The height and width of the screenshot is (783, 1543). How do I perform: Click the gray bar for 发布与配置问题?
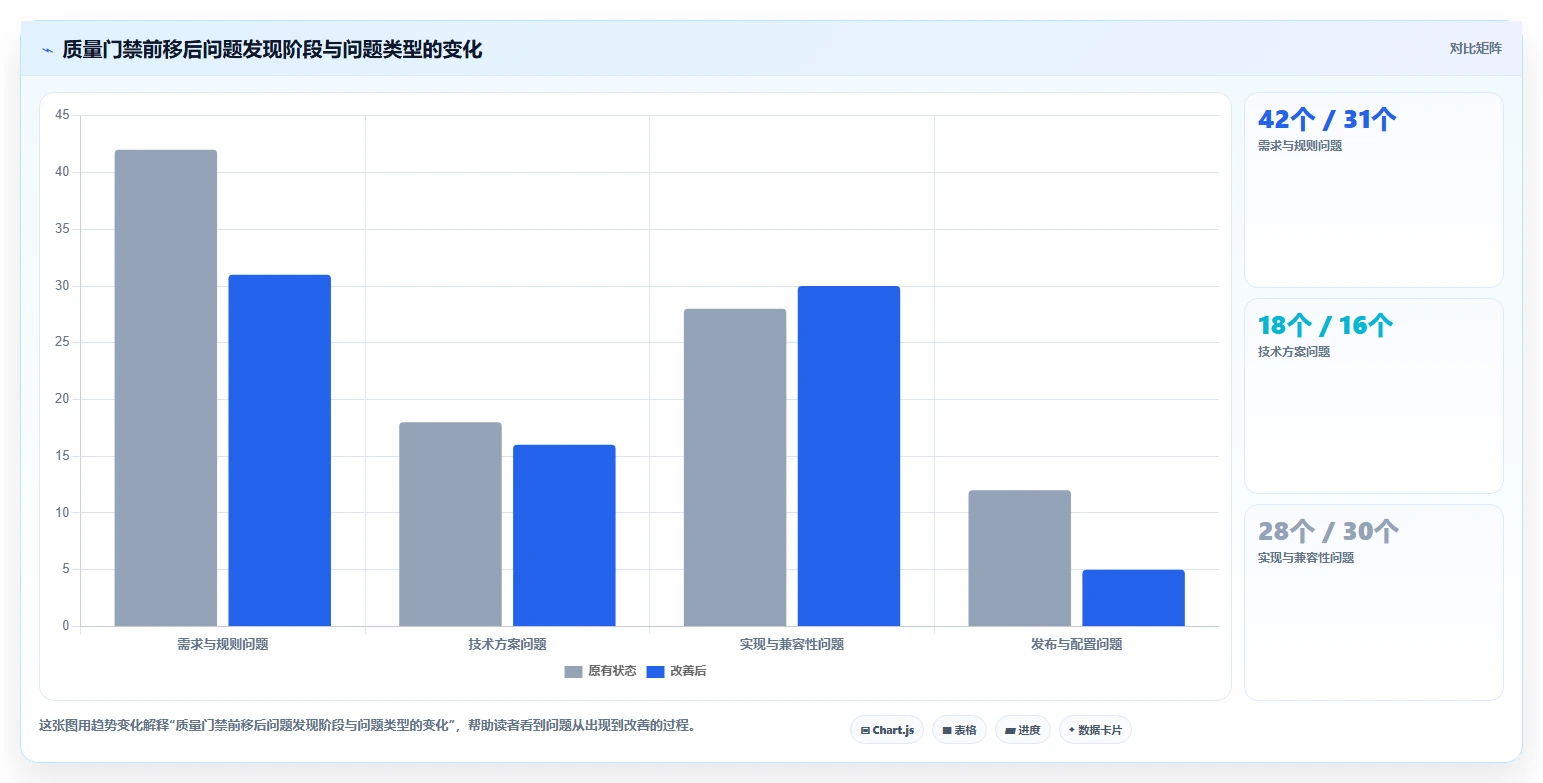coord(1020,558)
